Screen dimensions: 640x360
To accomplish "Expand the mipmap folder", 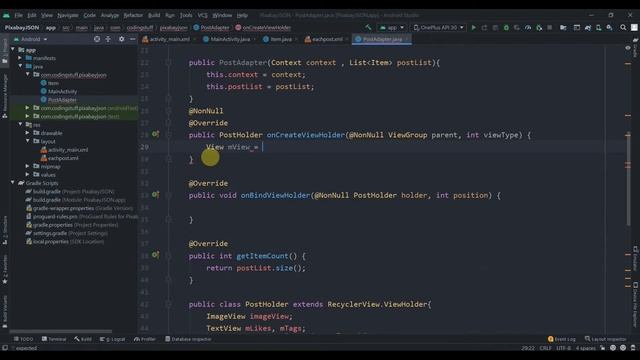I will 27,166.
